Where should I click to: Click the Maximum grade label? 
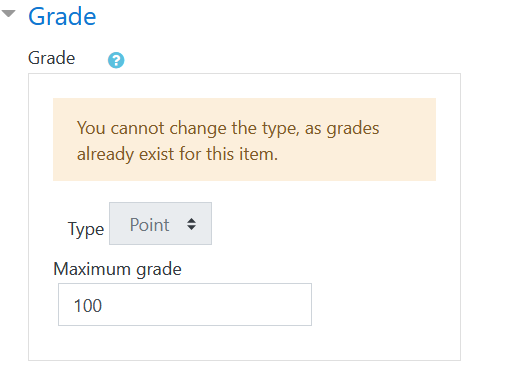117,269
